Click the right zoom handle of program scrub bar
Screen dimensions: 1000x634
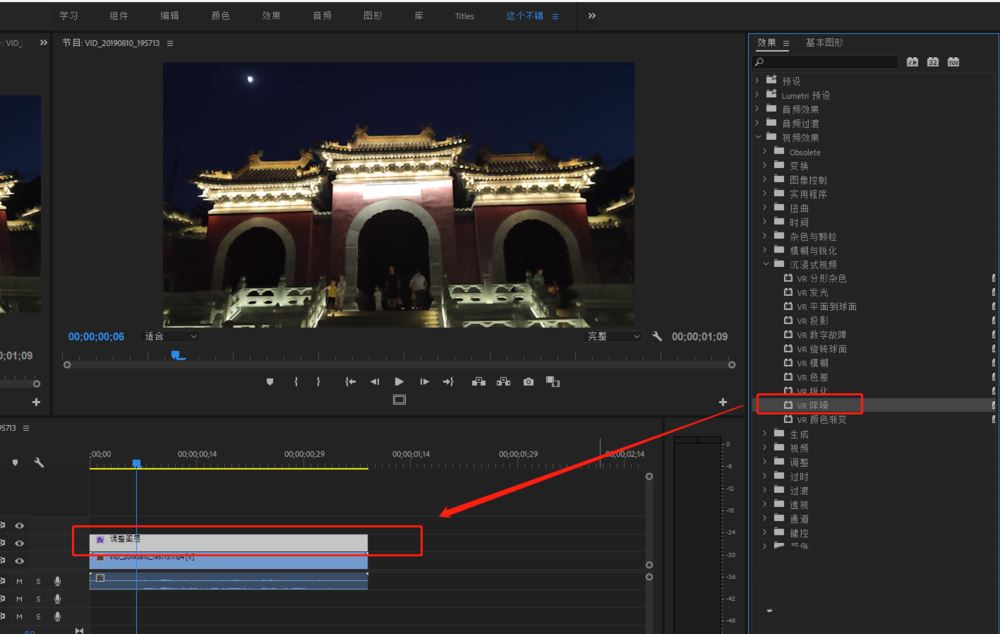tap(732, 365)
